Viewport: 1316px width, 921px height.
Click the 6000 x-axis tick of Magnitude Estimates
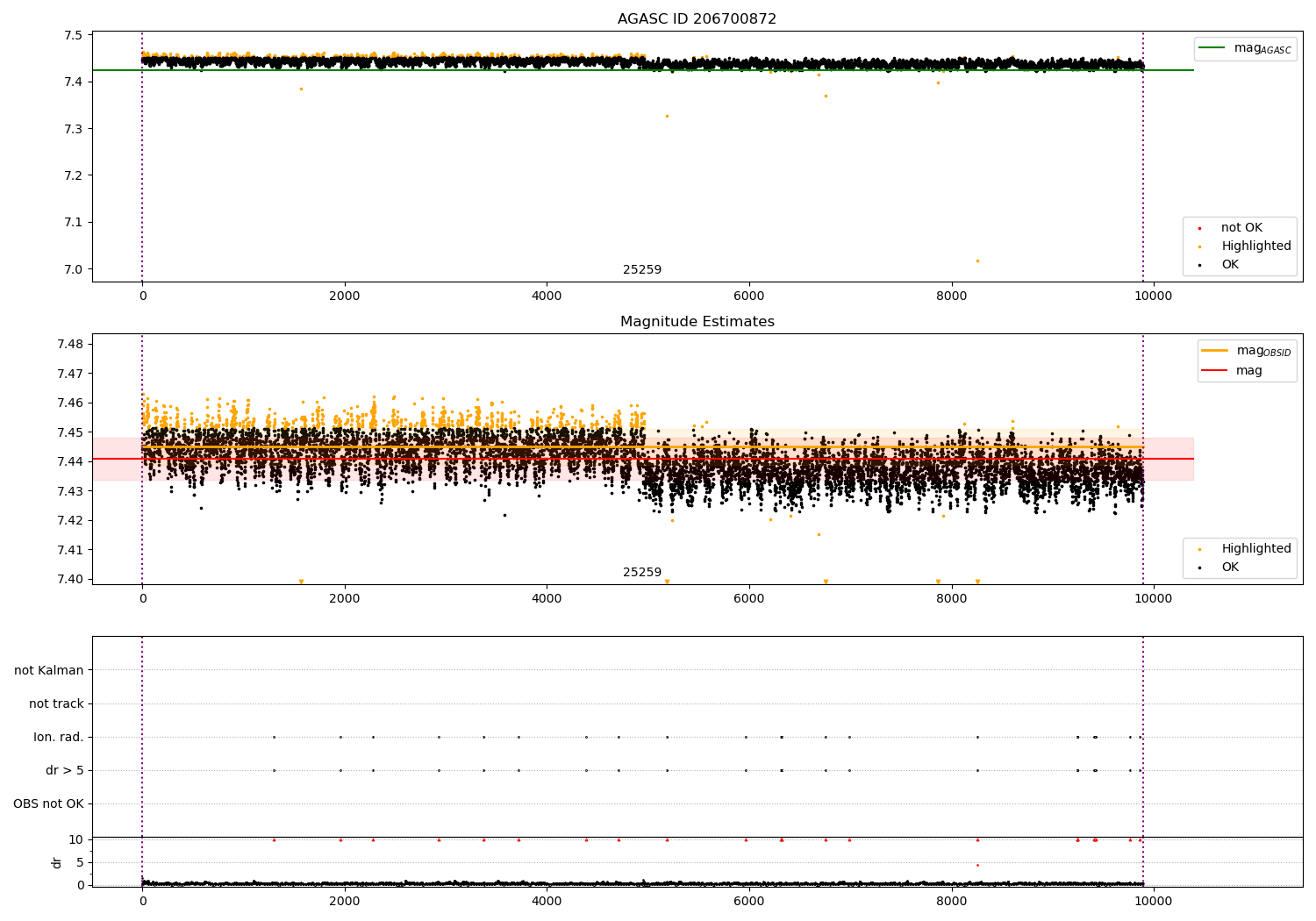[749, 599]
